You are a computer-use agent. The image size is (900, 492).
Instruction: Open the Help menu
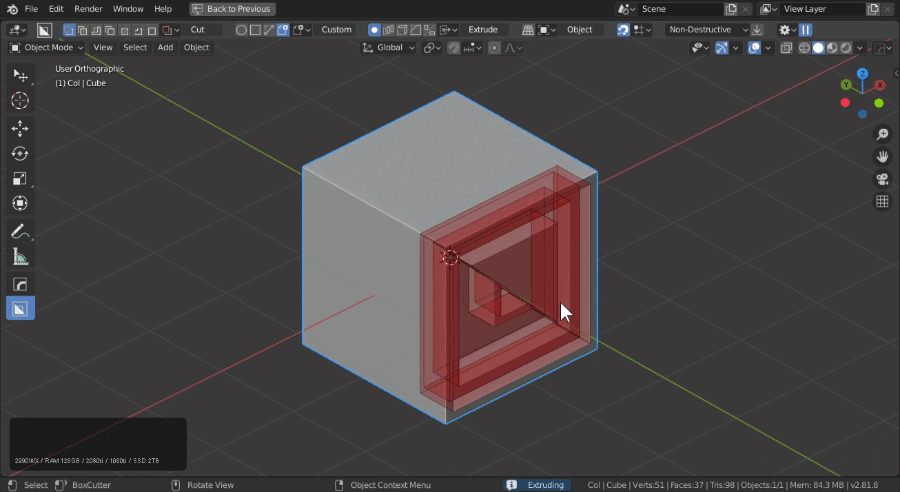pyautogui.click(x=163, y=9)
